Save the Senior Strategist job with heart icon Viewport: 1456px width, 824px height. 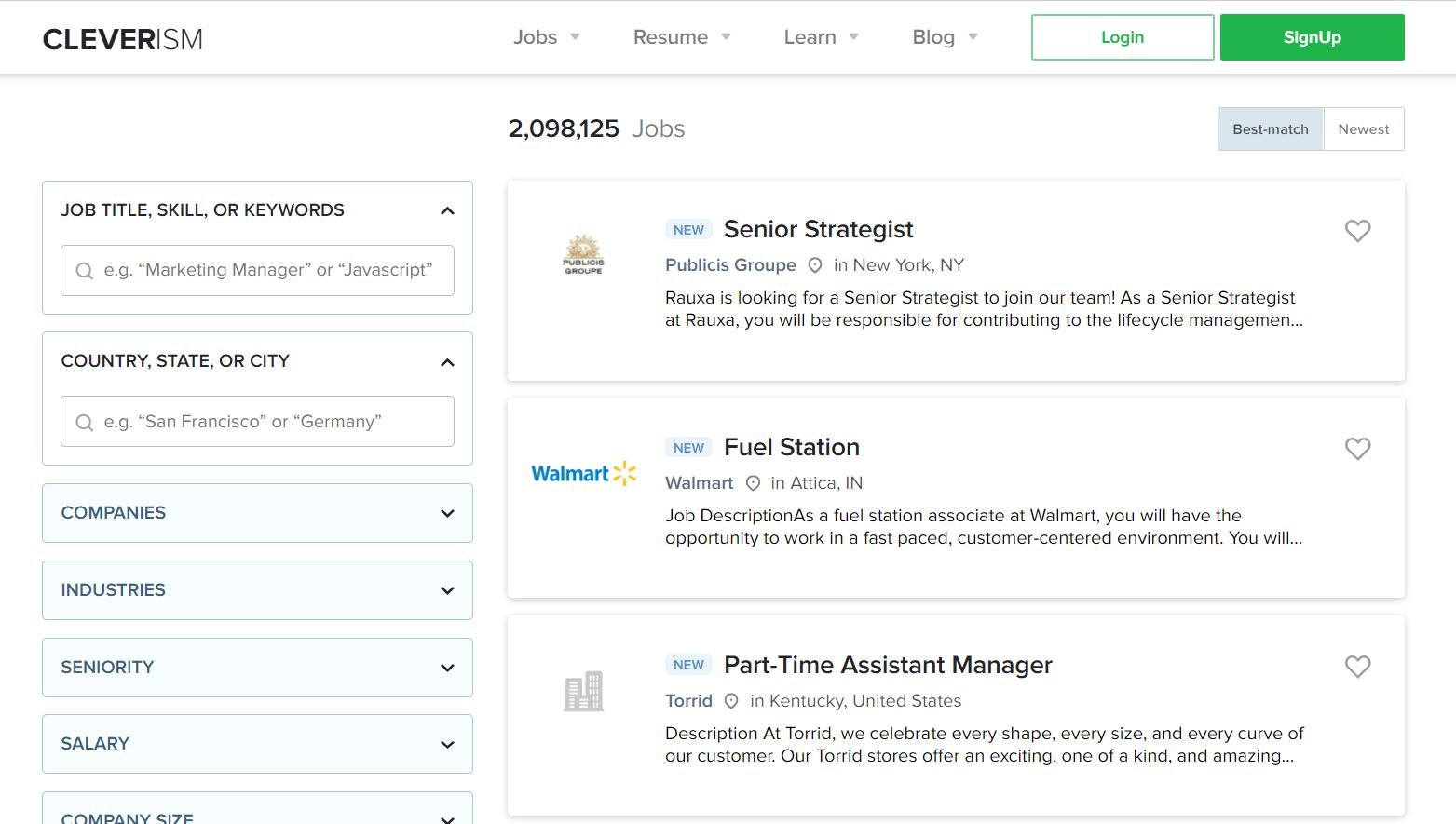tap(1357, 230)
